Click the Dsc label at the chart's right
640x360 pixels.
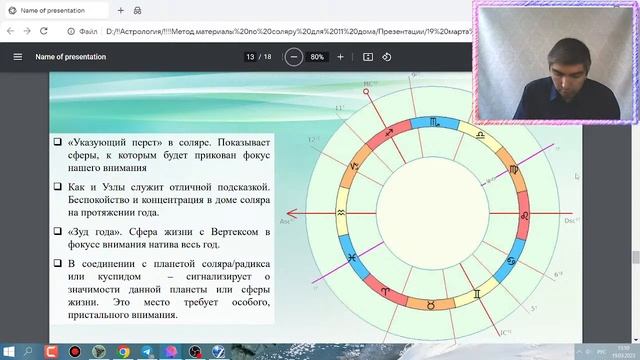tap(571, 221)
